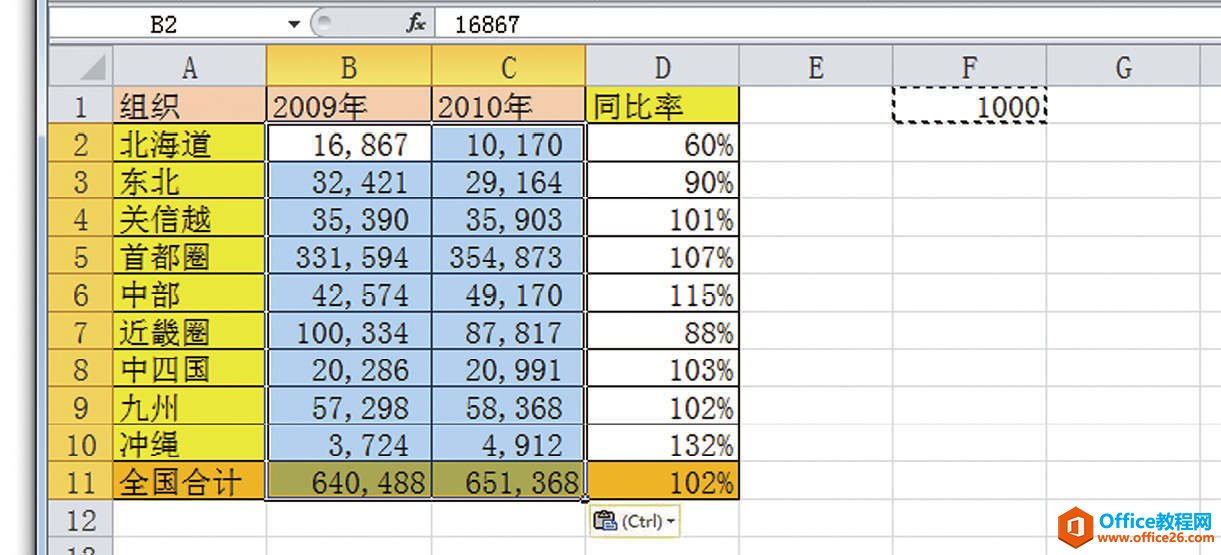Screen dimensions: 1221x555
Task: Click cell with value 58,368
Action: click(x=509, y=407)
